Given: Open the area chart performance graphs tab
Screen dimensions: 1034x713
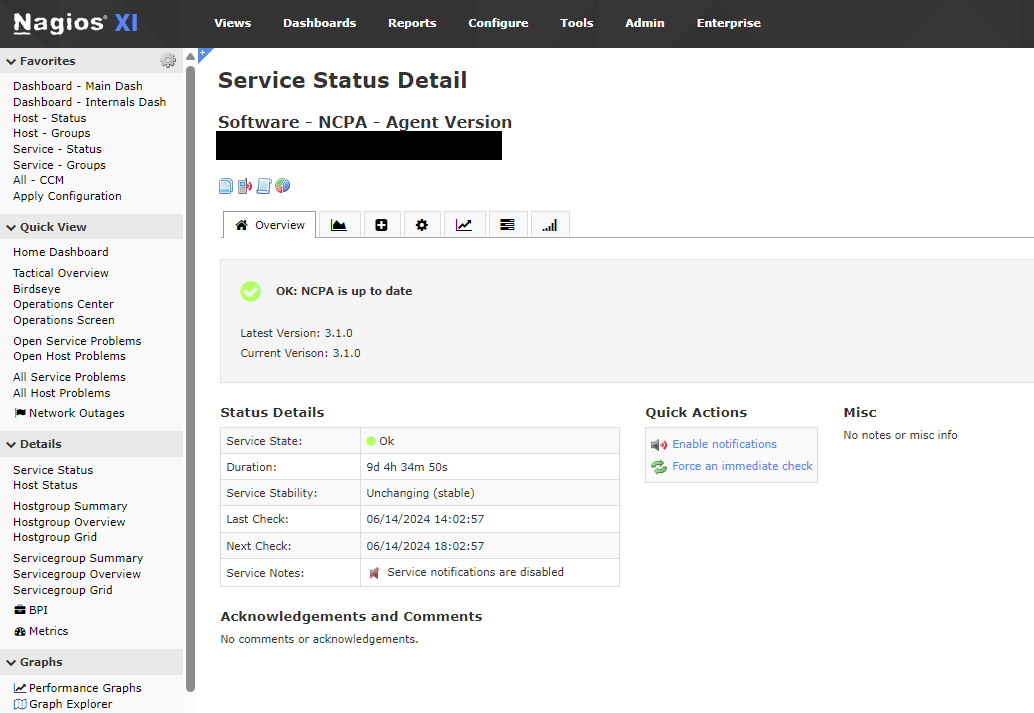Looking at the screenshot, I should coord(339,225).
